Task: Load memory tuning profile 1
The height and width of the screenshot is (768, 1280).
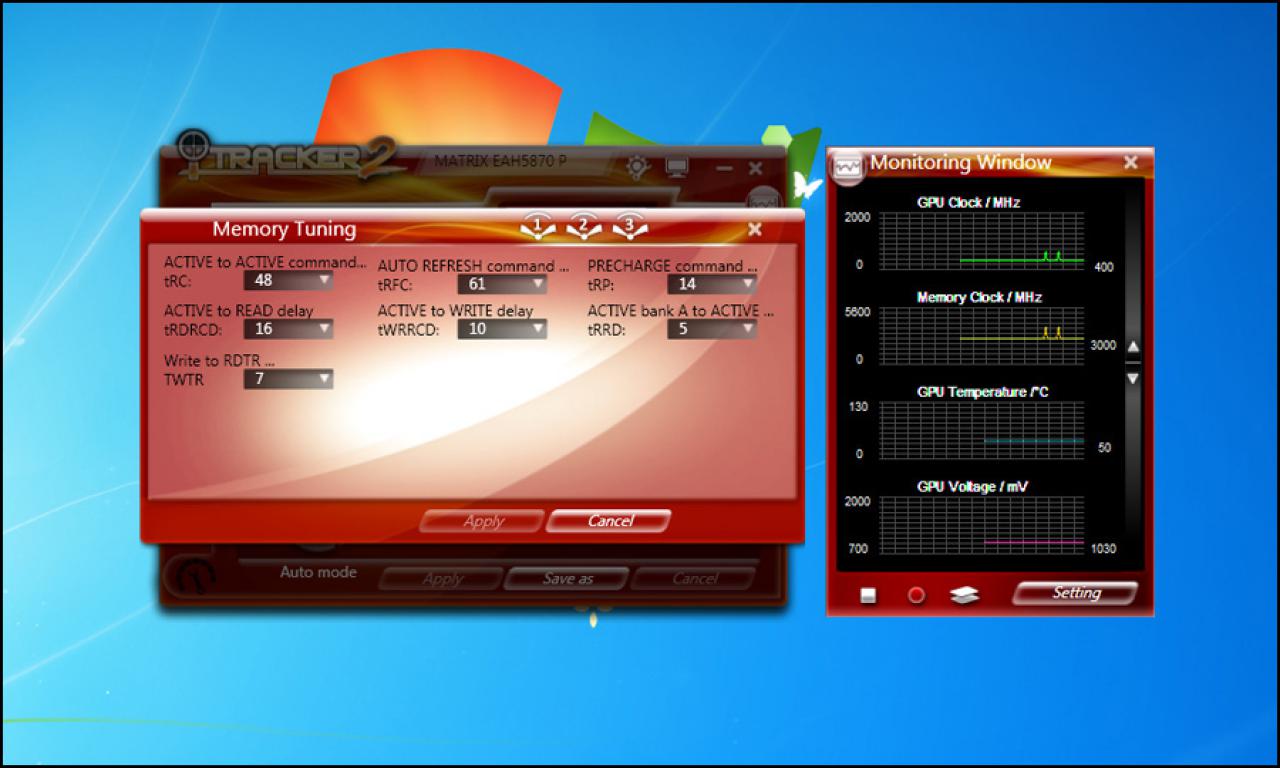Action: [x=538, y=227]
